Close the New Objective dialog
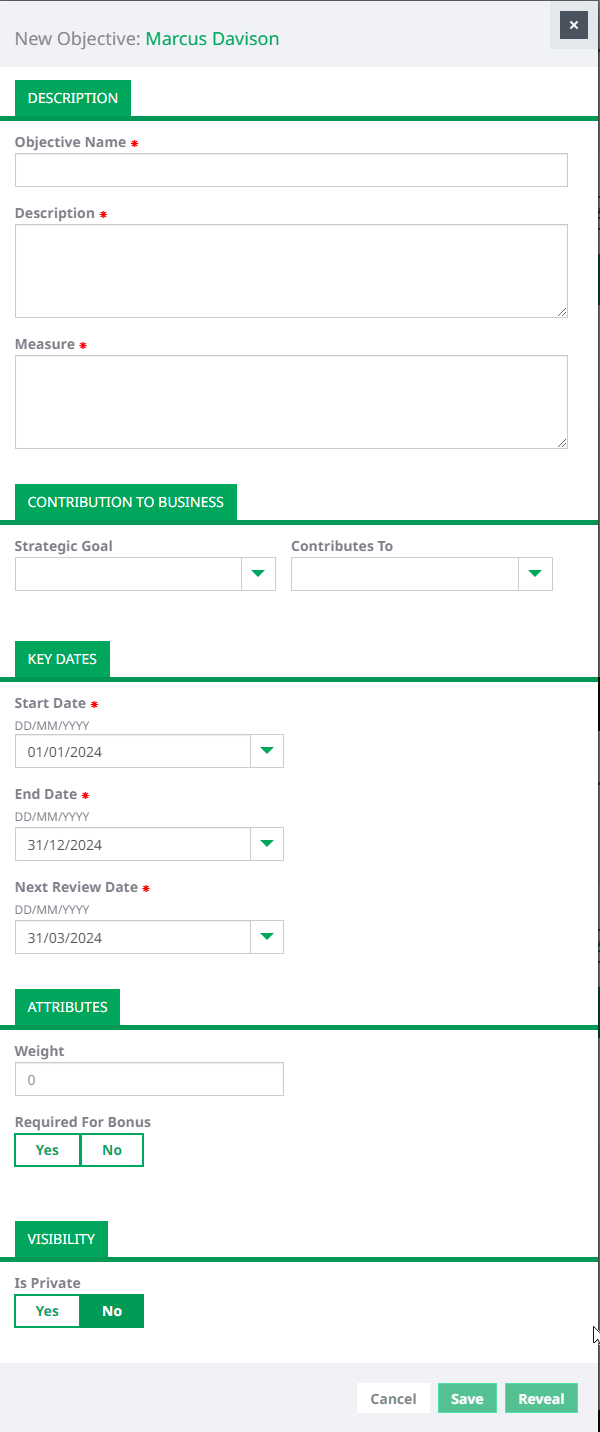Viewport: 600px width, 1432px height. (x=573, y=25)
